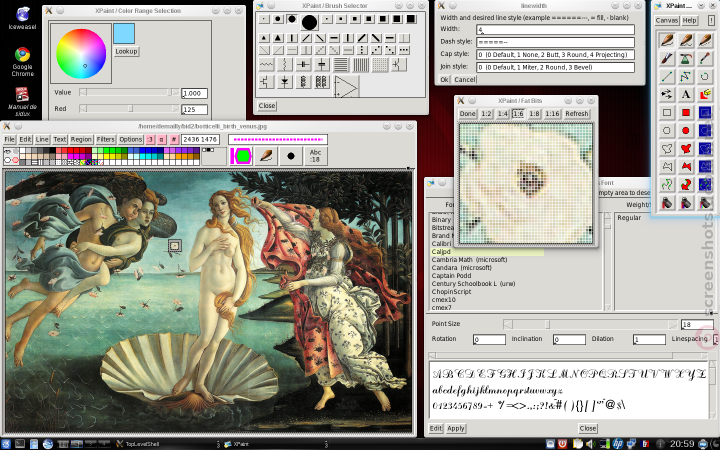Screen dimensions: 720x450
Task: Select the green-dotted outline spline tool
Action: click(667, 184)
